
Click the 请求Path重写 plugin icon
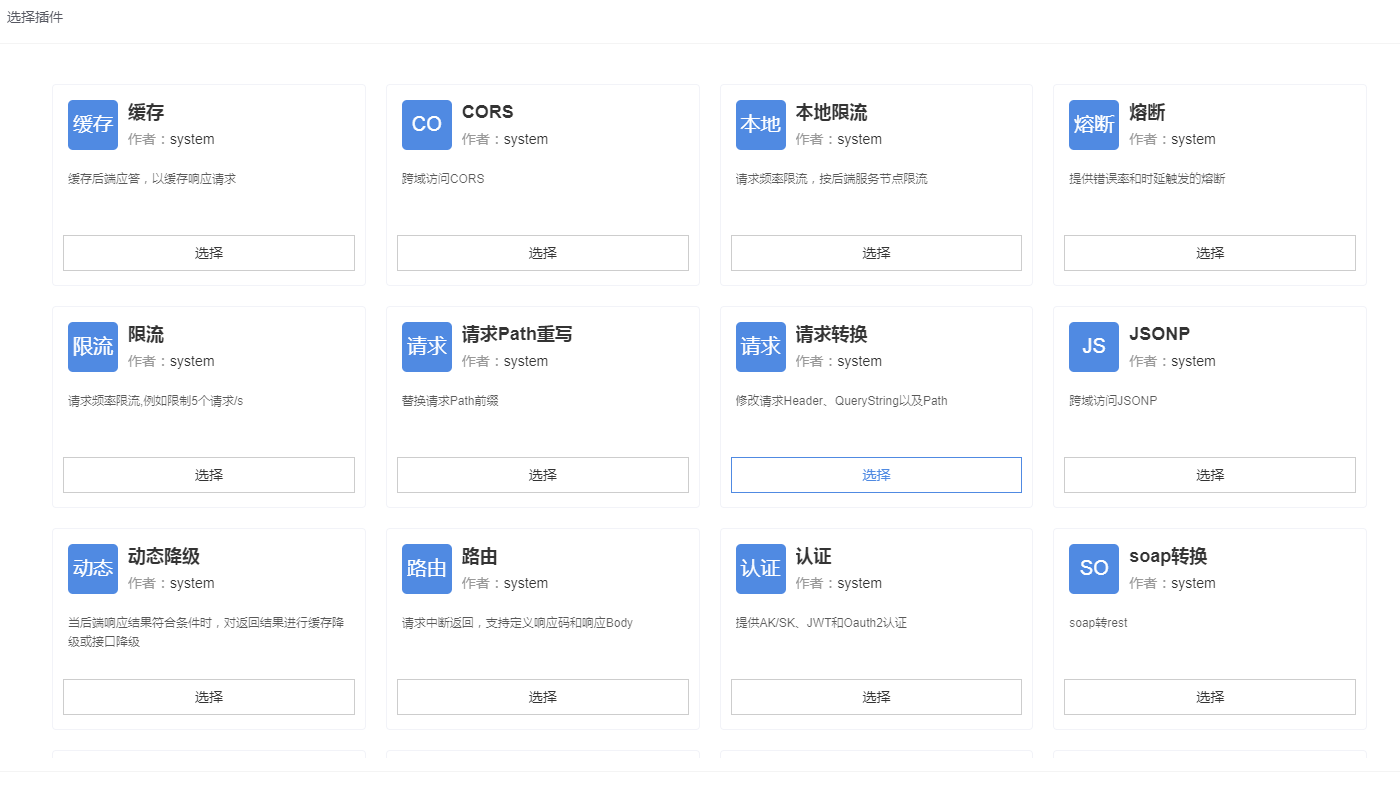click(427, 347)
